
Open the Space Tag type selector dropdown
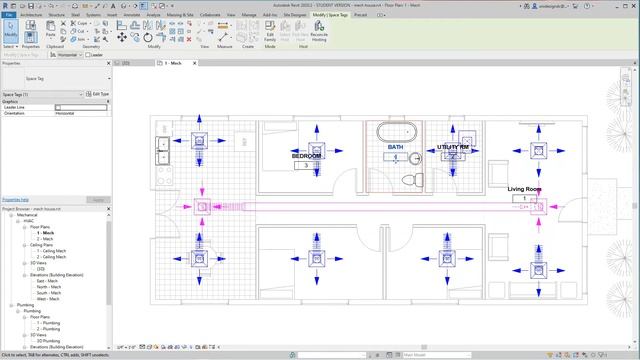click(109, 78)
